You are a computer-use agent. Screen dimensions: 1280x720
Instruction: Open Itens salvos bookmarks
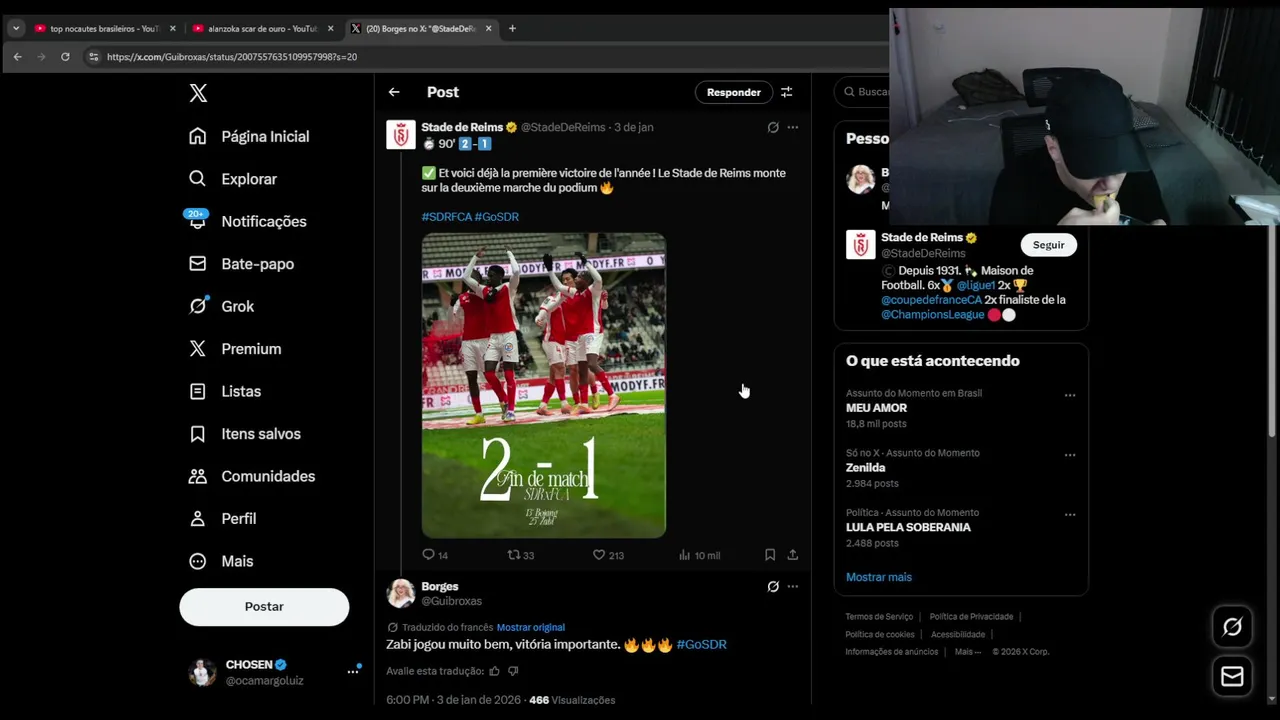(245, 434)
